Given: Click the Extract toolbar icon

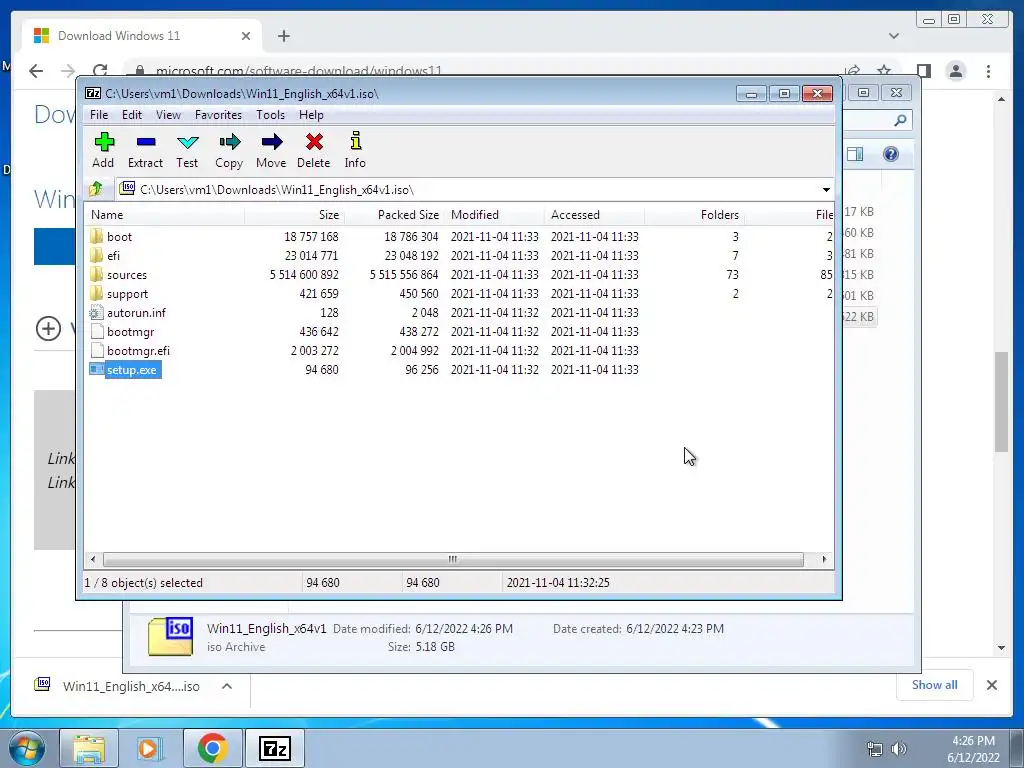Looking at the screenshot, I should 146,142.
